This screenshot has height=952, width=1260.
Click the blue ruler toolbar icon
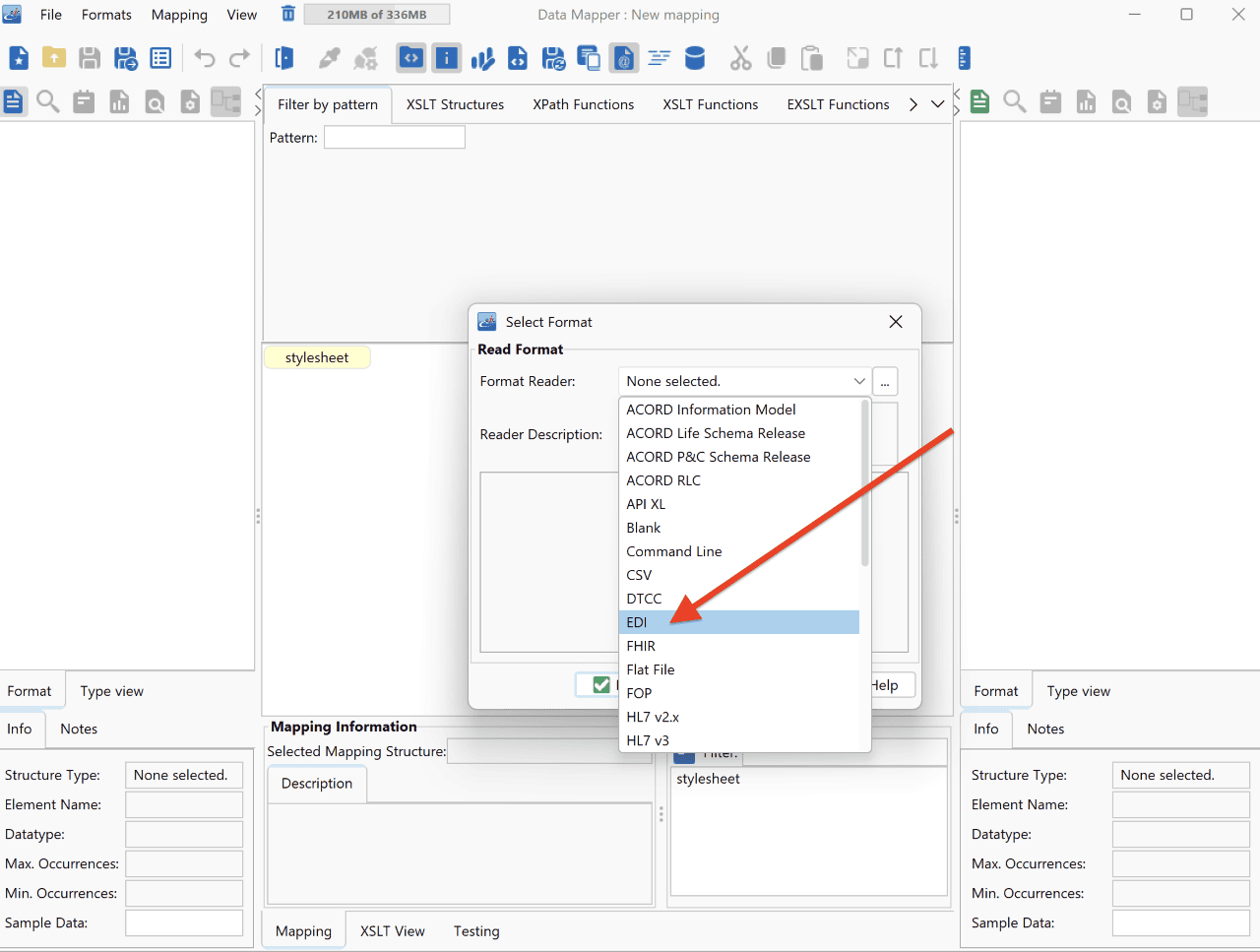pyautogui.click(x=964, y=58)
